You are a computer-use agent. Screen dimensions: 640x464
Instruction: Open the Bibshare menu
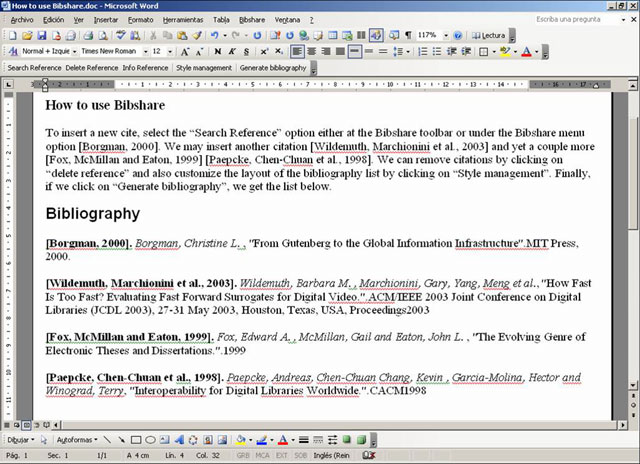(252, 20)
